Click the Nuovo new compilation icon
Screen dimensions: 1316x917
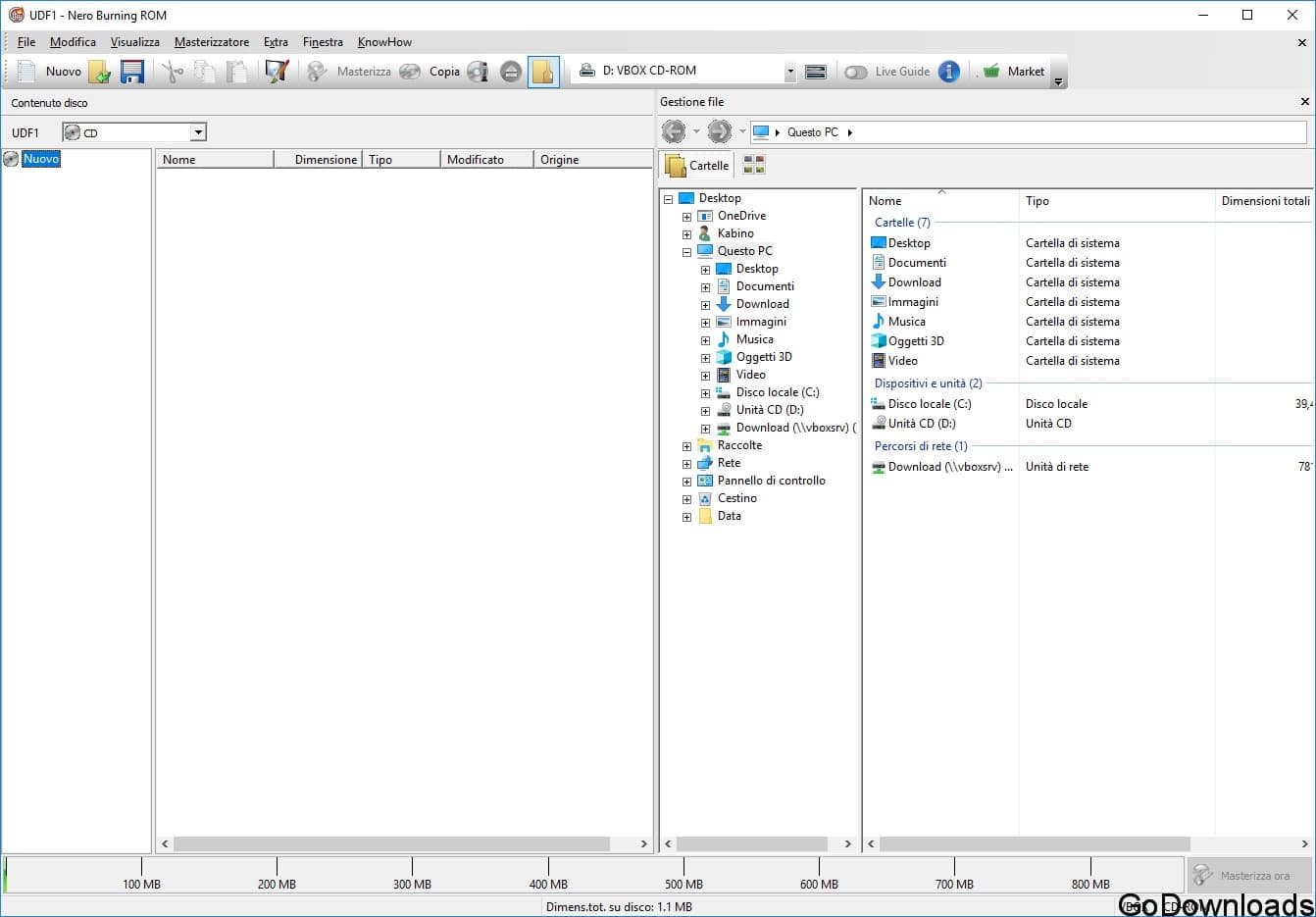pyautogui.click(x=26, y=72)
